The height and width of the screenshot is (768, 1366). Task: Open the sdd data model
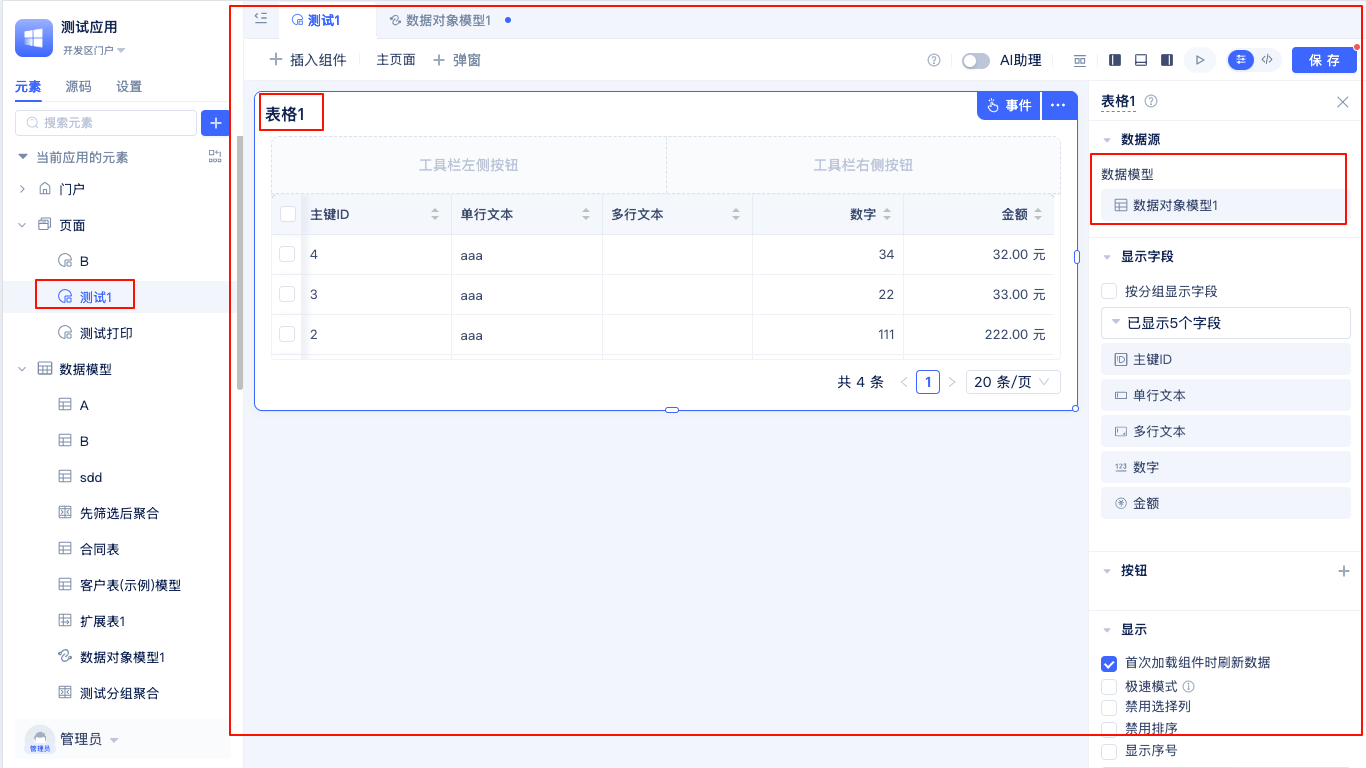click(91, 477)
